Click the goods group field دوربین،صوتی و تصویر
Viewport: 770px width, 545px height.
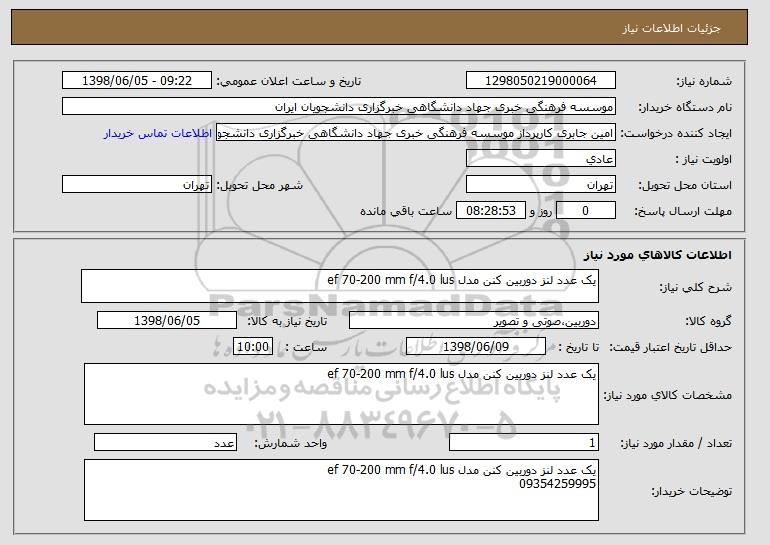pos(474,321)
